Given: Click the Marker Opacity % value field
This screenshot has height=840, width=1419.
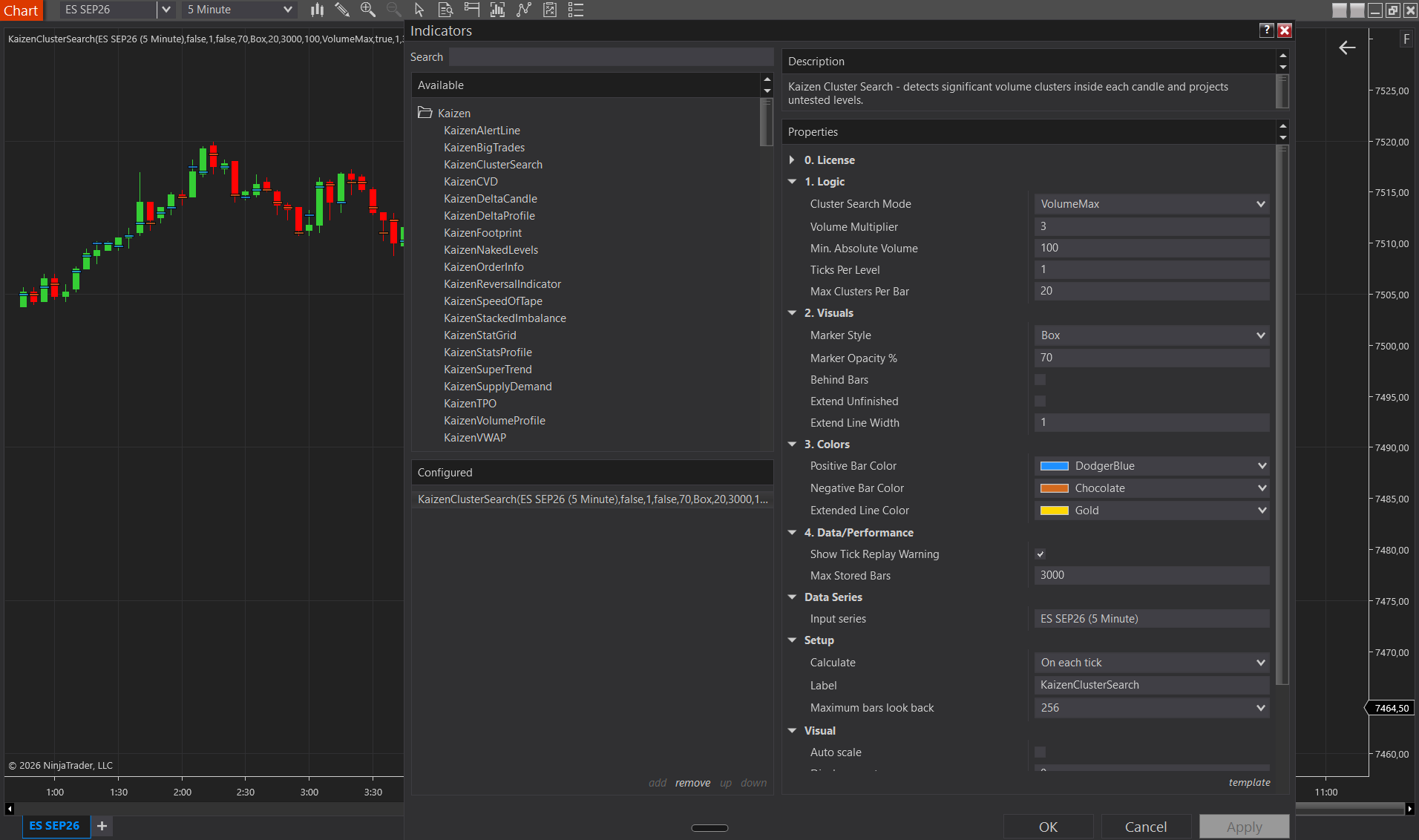Looking at the screenshot, I should [x=1152, y=358].
